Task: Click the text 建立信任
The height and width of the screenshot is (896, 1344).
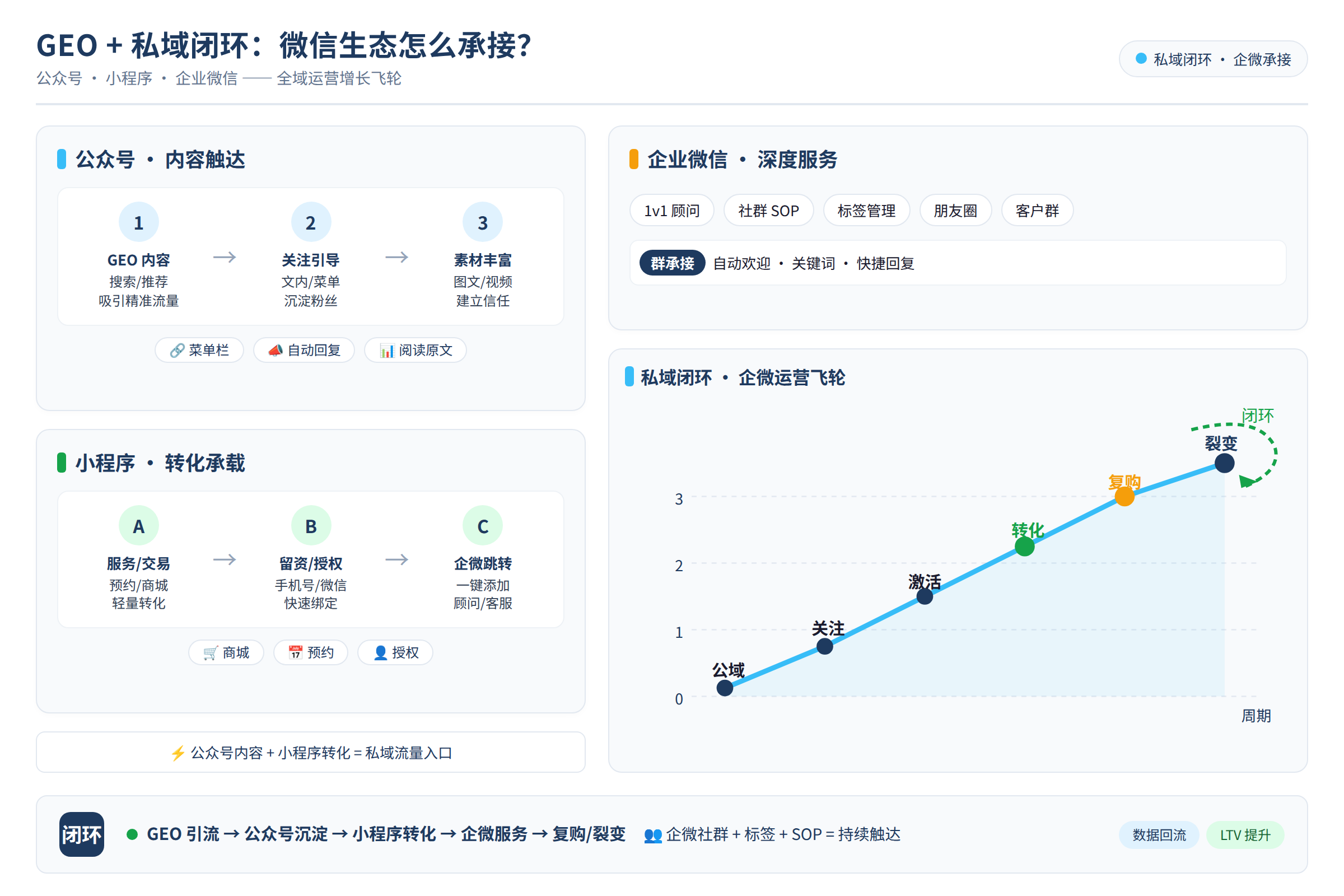Action: pos(483,301)
